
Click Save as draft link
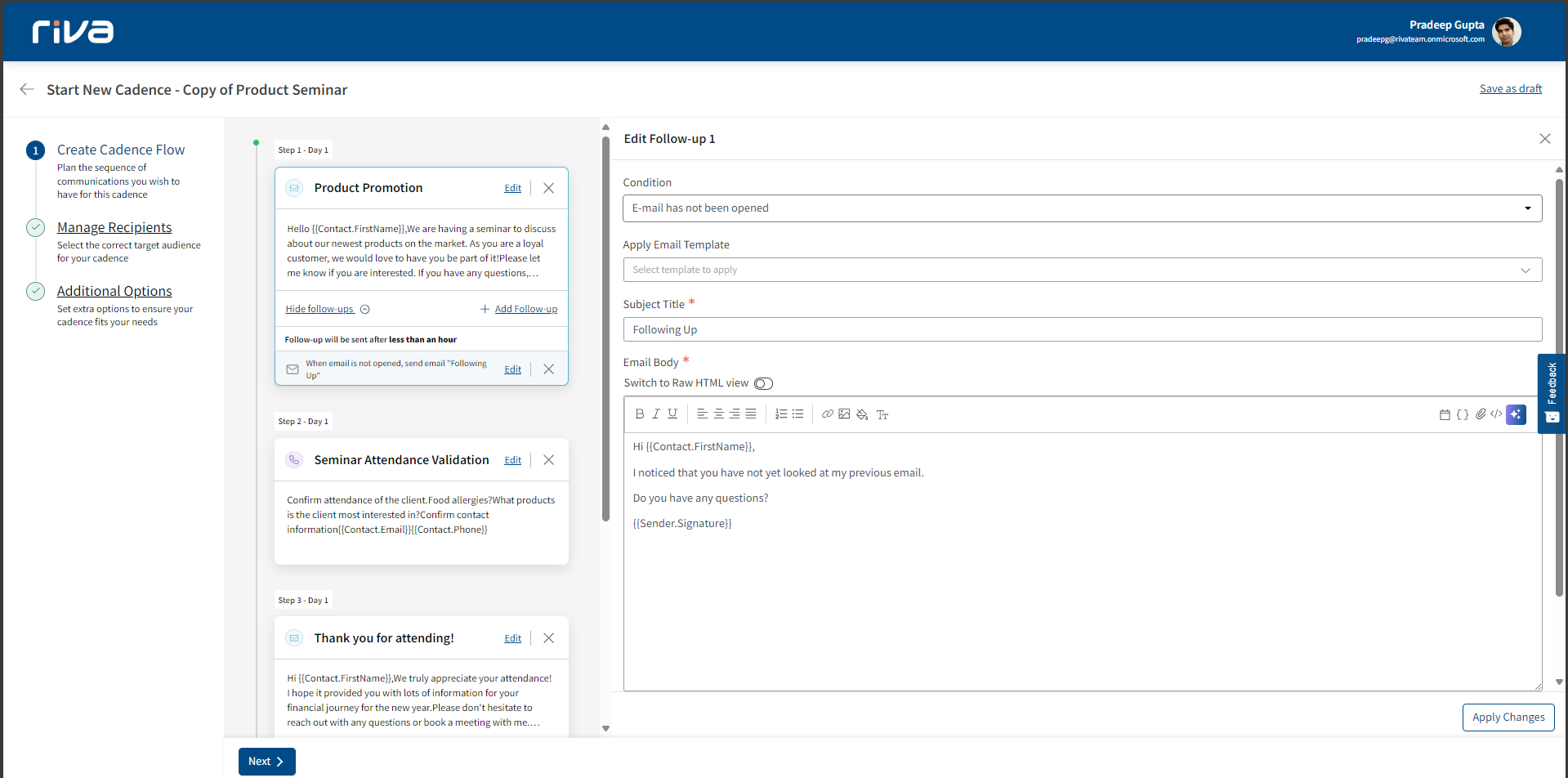click(1510, 89)
